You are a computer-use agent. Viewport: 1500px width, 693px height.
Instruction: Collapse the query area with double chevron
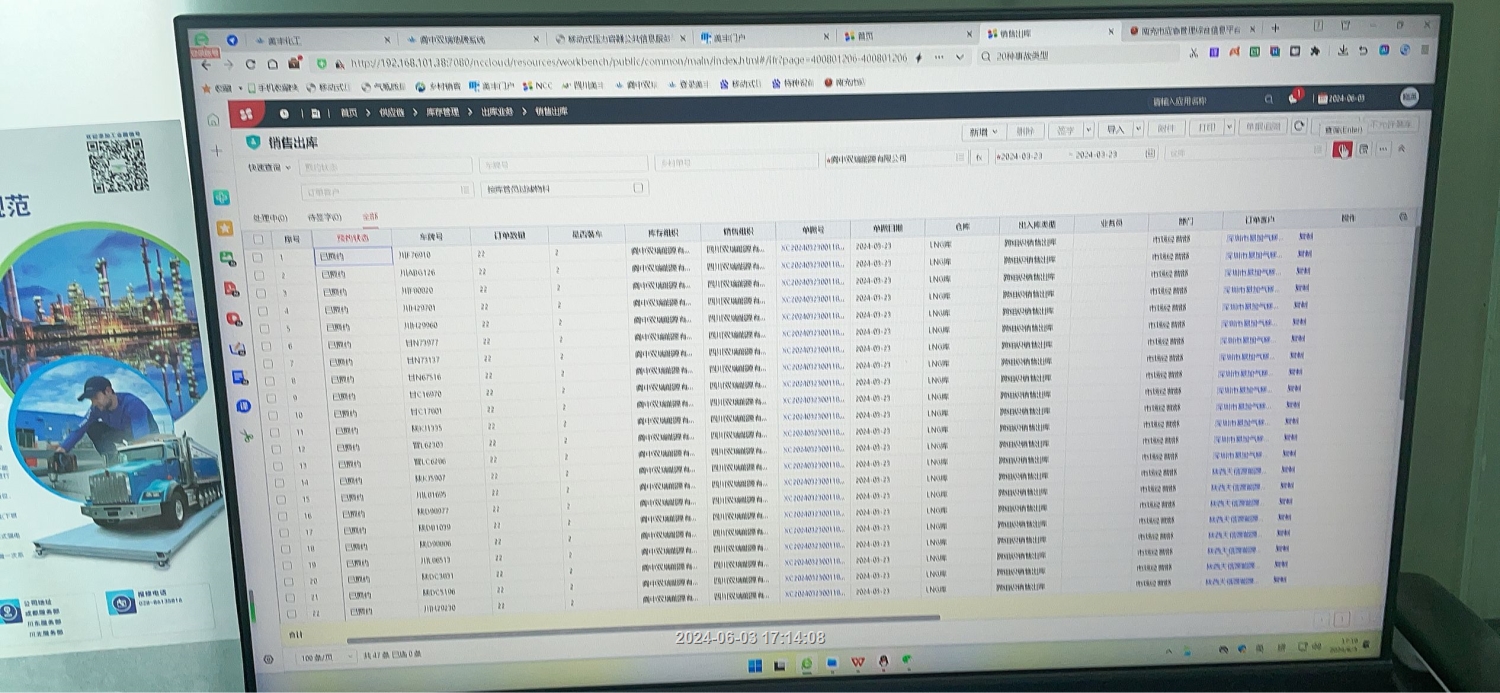click(x=1401, y=148)
